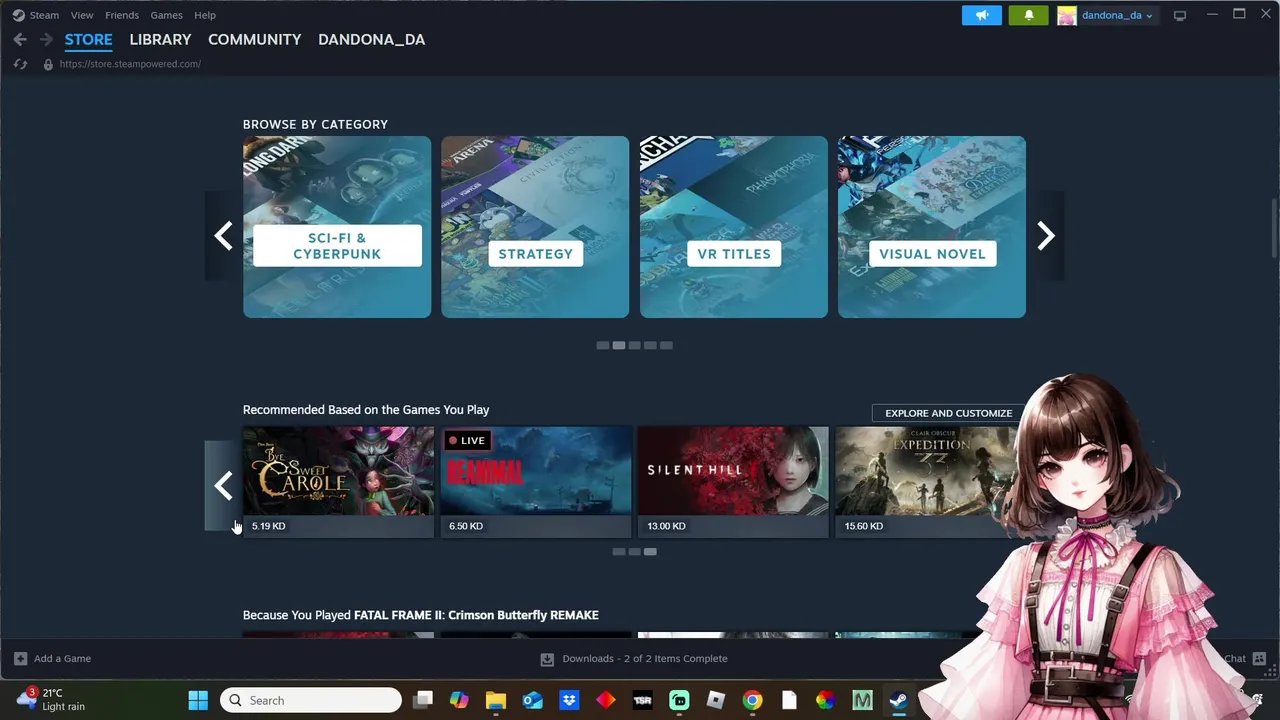
Task: Open Google Chrome from the taskbar
Action: click(x=752, y=700)
